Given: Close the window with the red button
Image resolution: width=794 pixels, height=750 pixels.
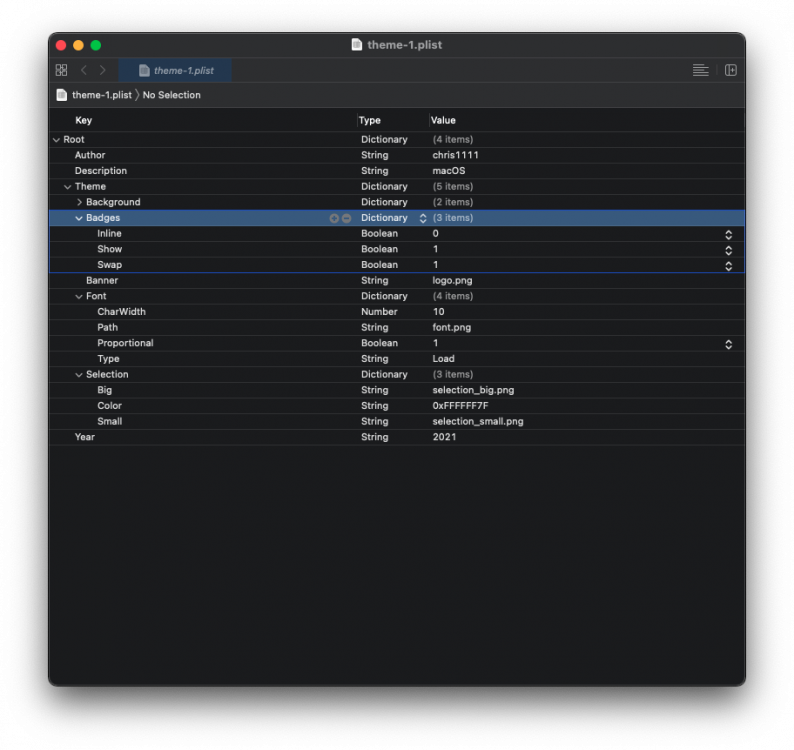Looking at the screenshot, I should point(61,45).
